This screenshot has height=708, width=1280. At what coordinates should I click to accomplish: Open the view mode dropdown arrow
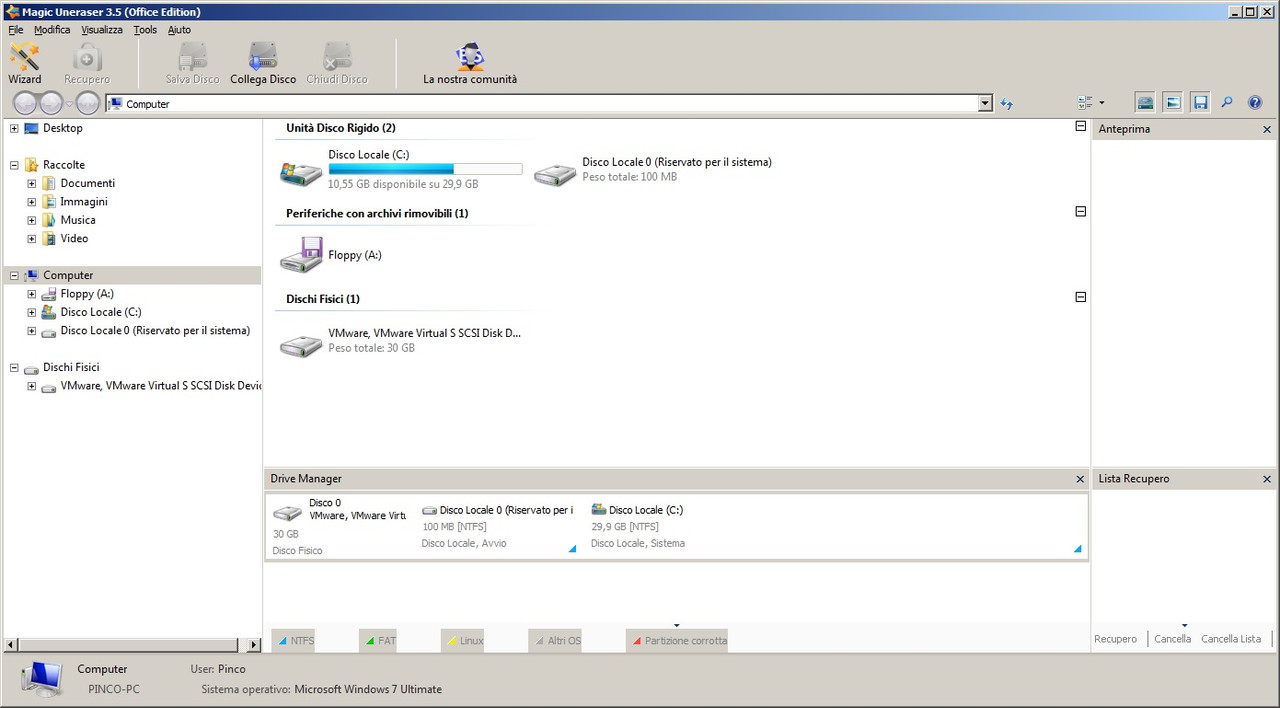[x=1102, y=103]
